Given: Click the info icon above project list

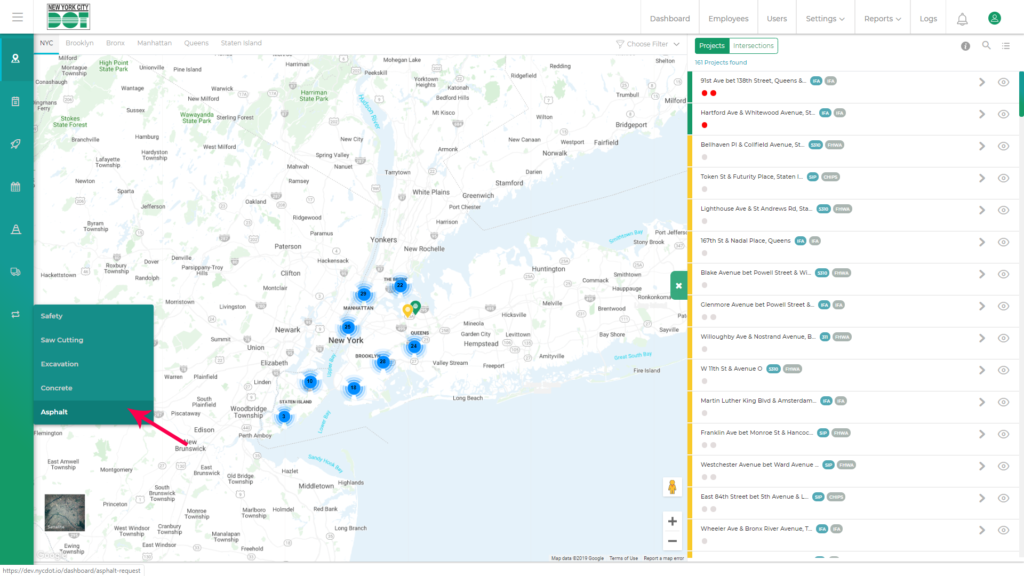Looking at the screenshot, I should point(965,46).
